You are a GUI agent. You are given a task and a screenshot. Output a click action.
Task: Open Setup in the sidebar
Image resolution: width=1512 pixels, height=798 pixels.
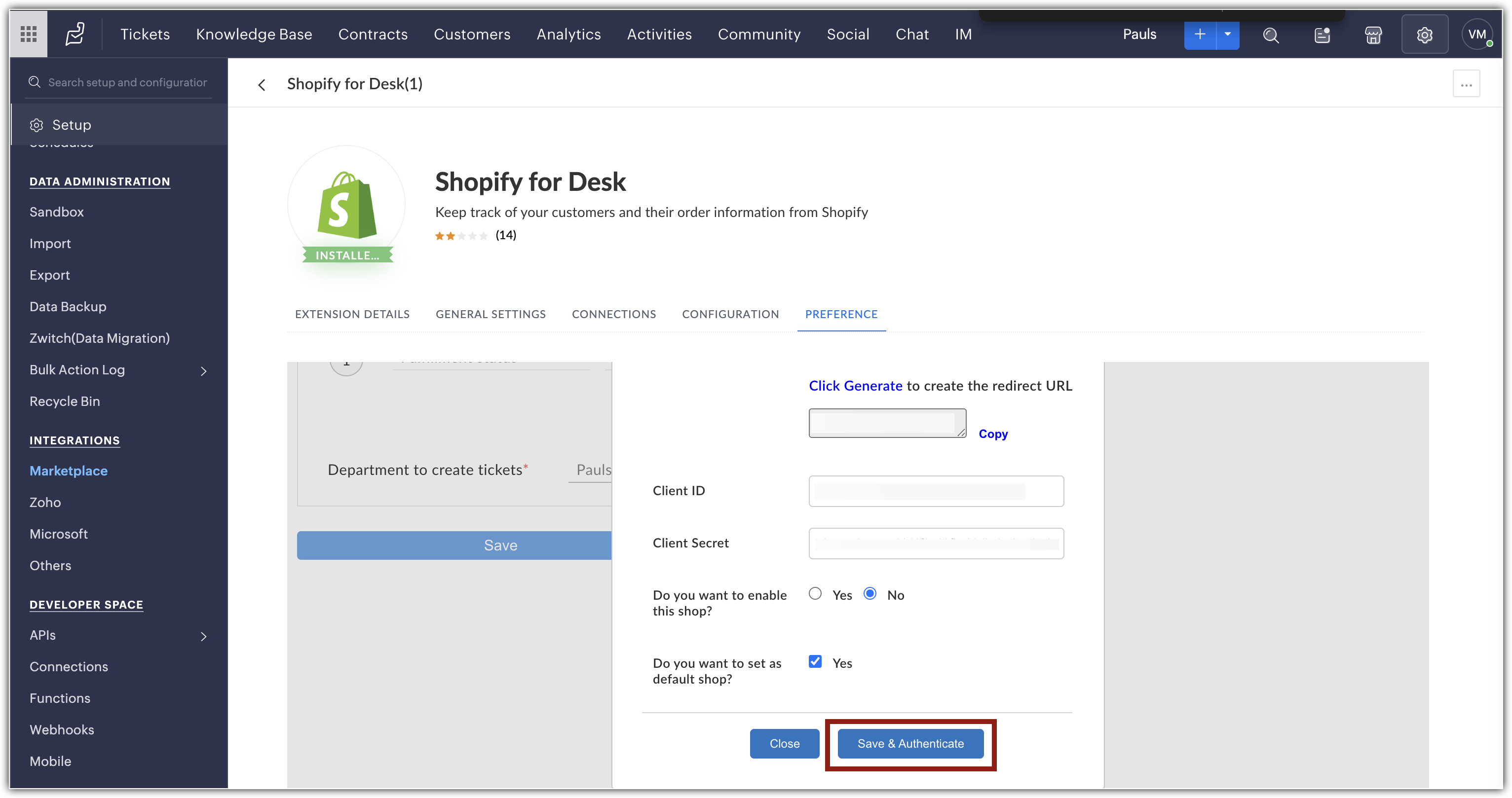pos(119,125)
